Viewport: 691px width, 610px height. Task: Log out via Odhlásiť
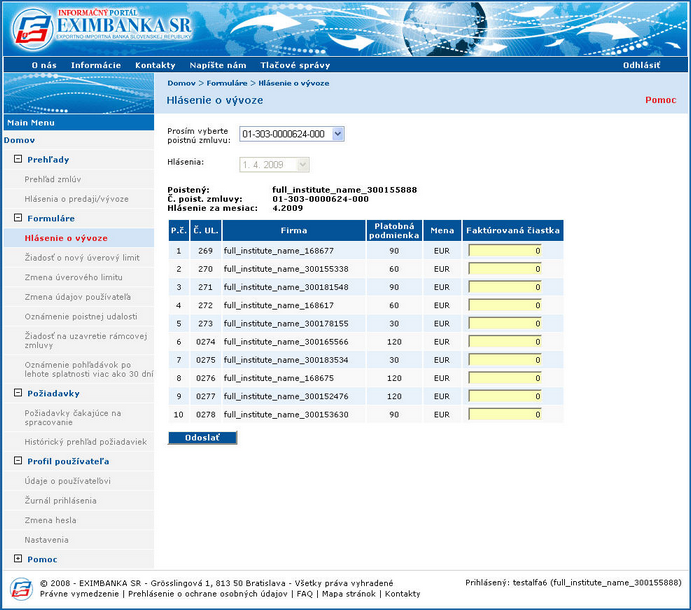click(x=641, y=65)
